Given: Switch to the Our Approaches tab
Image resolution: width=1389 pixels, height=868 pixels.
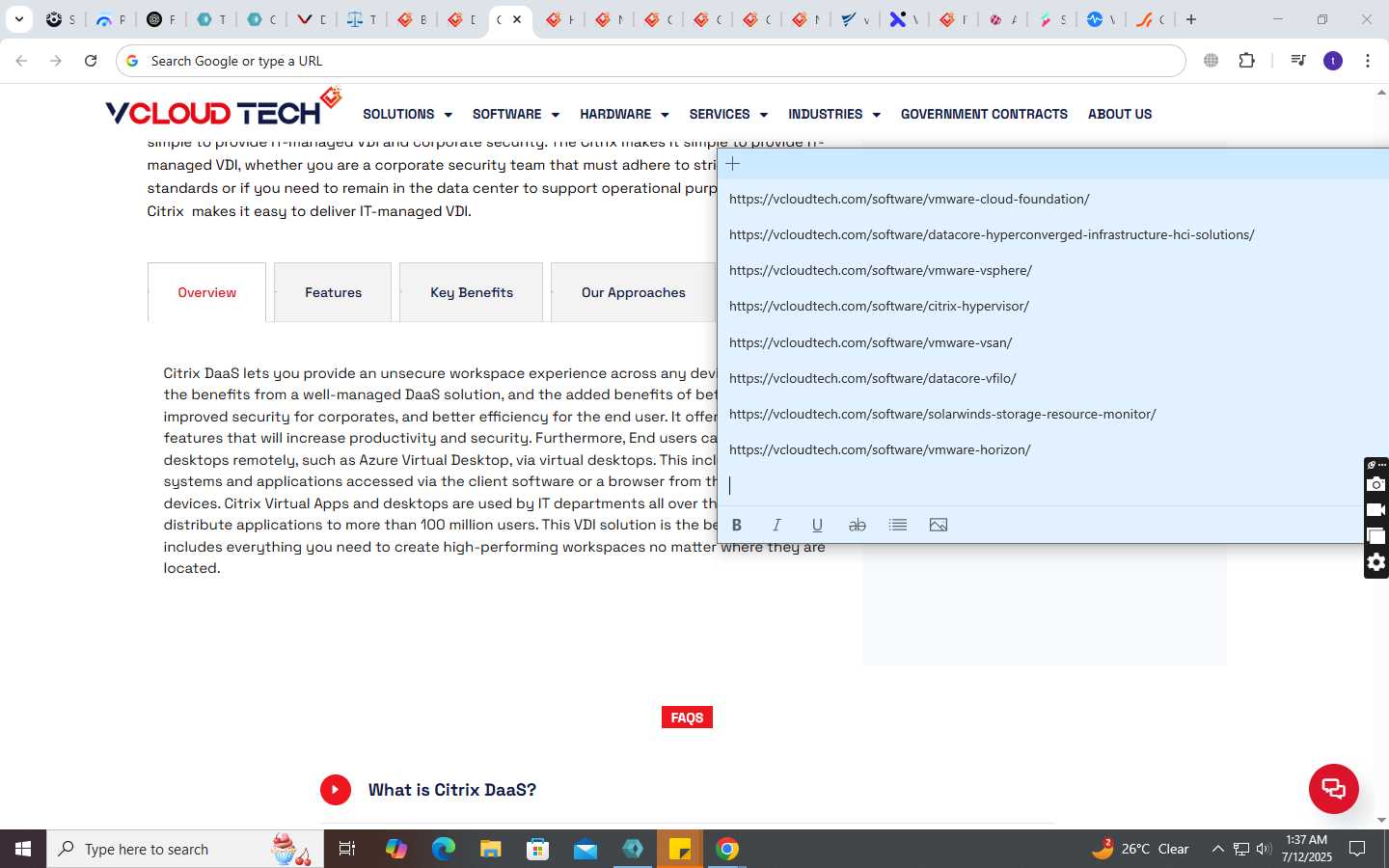Looking at the screenshot, I should [634, 292].
